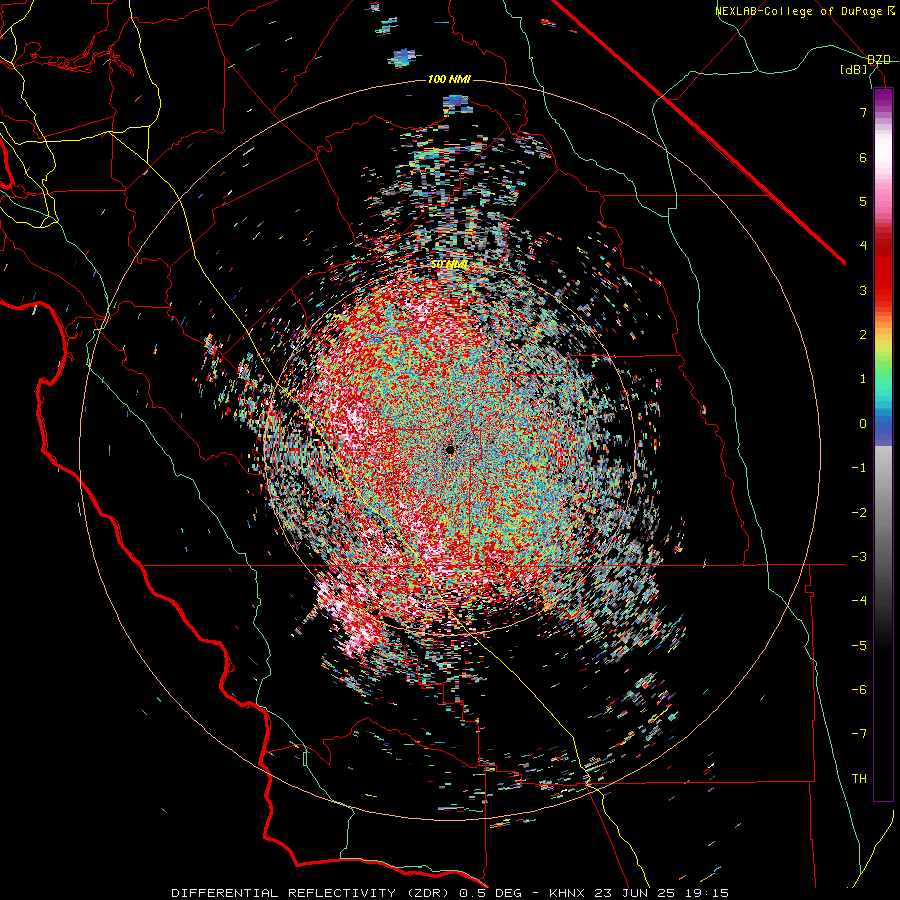
Task: Click the vertical ZDR color scale bar
Action: pyautogui.click(x=883, y=445)
